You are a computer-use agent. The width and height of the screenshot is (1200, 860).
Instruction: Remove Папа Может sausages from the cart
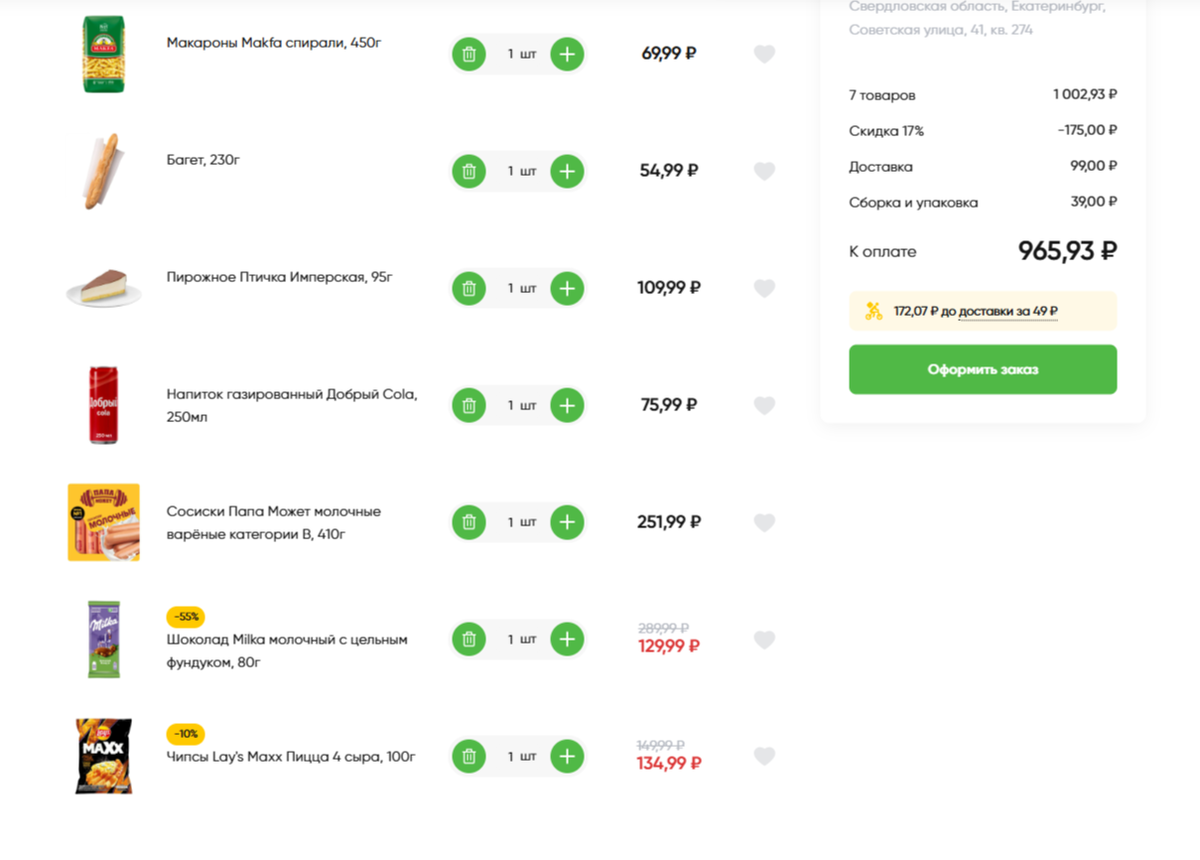pyautogui.click(x=468, y=522)
